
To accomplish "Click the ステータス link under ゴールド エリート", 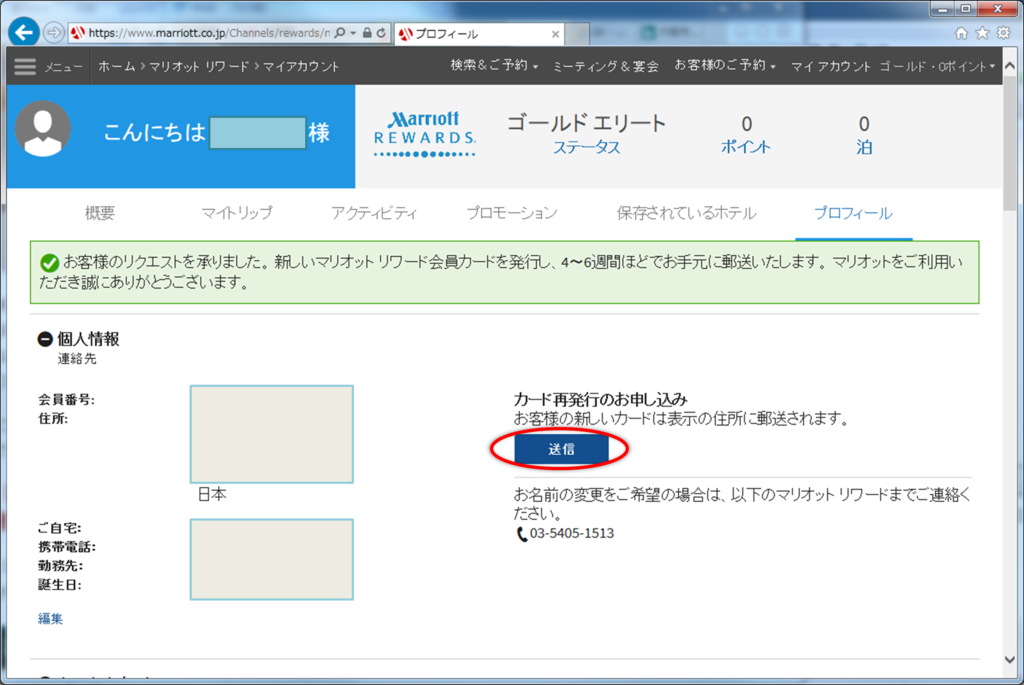I will point(586,148).
